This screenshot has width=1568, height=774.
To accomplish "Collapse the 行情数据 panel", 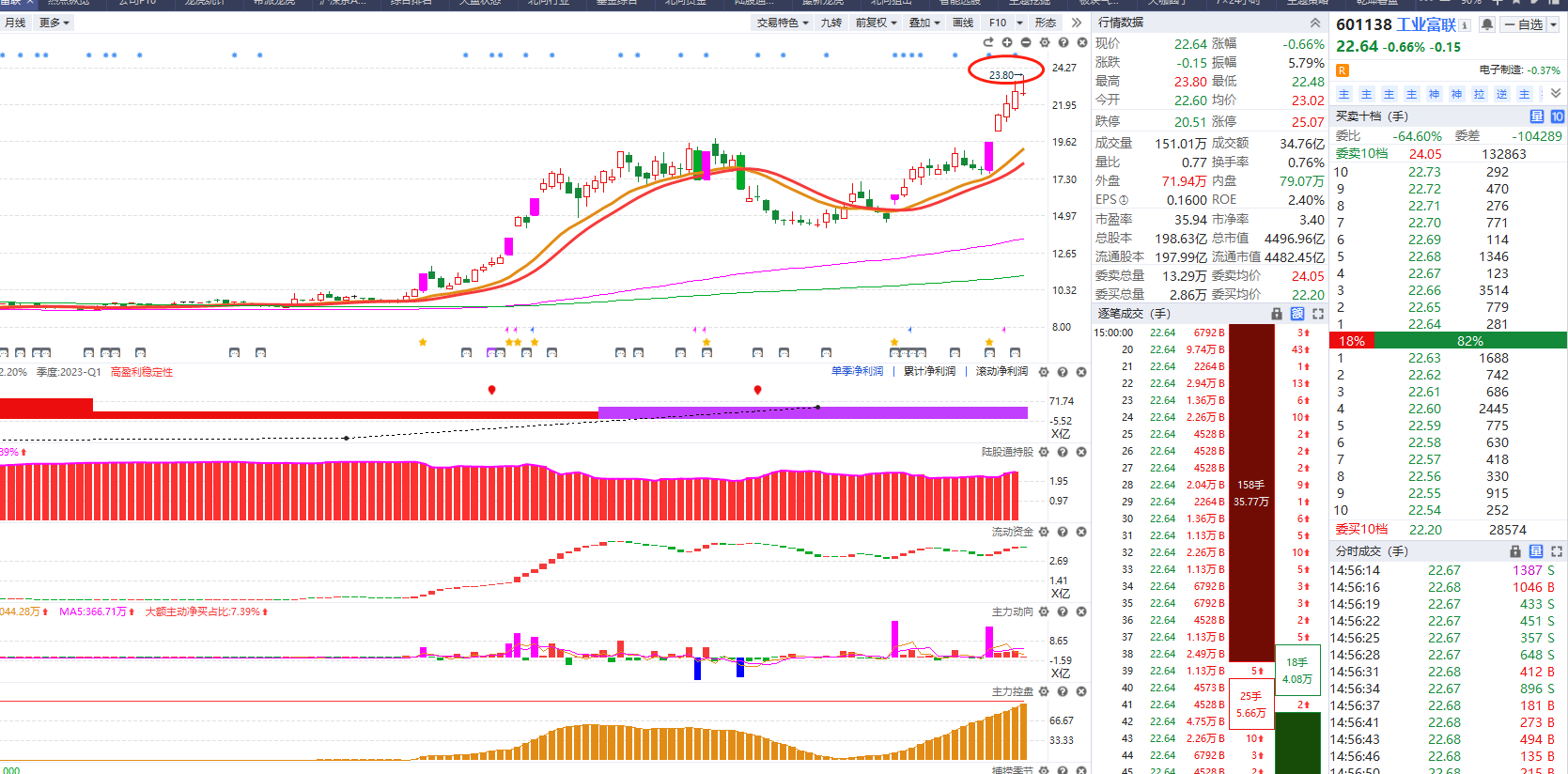I will [x=1315, y=23].
